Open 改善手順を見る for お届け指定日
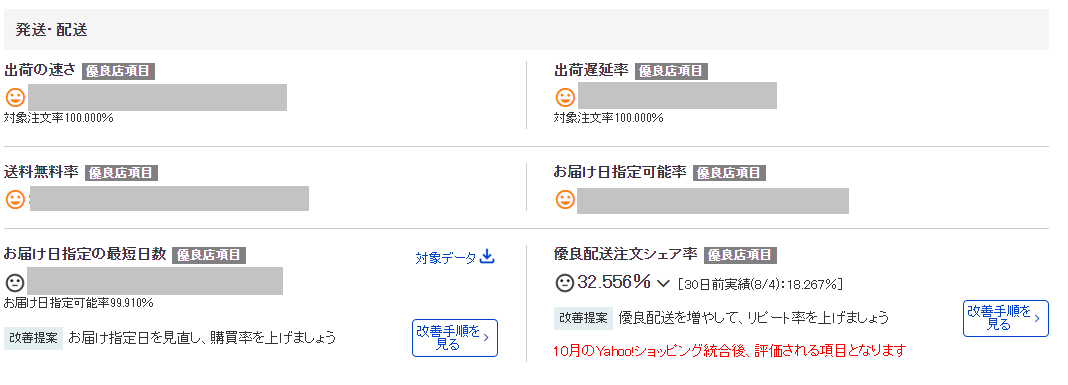 [455, 338]
